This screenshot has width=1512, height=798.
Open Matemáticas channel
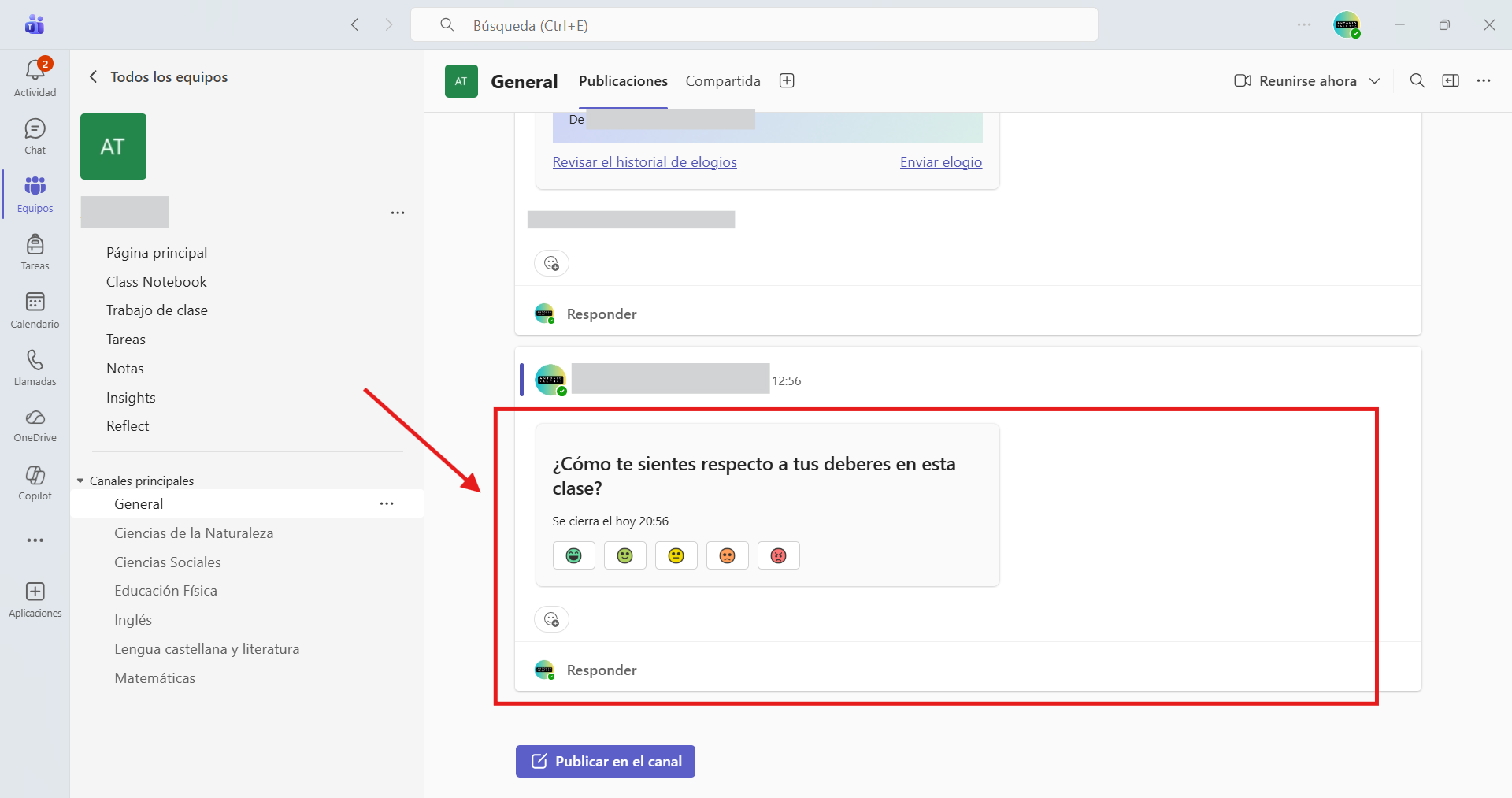[154, 677]
